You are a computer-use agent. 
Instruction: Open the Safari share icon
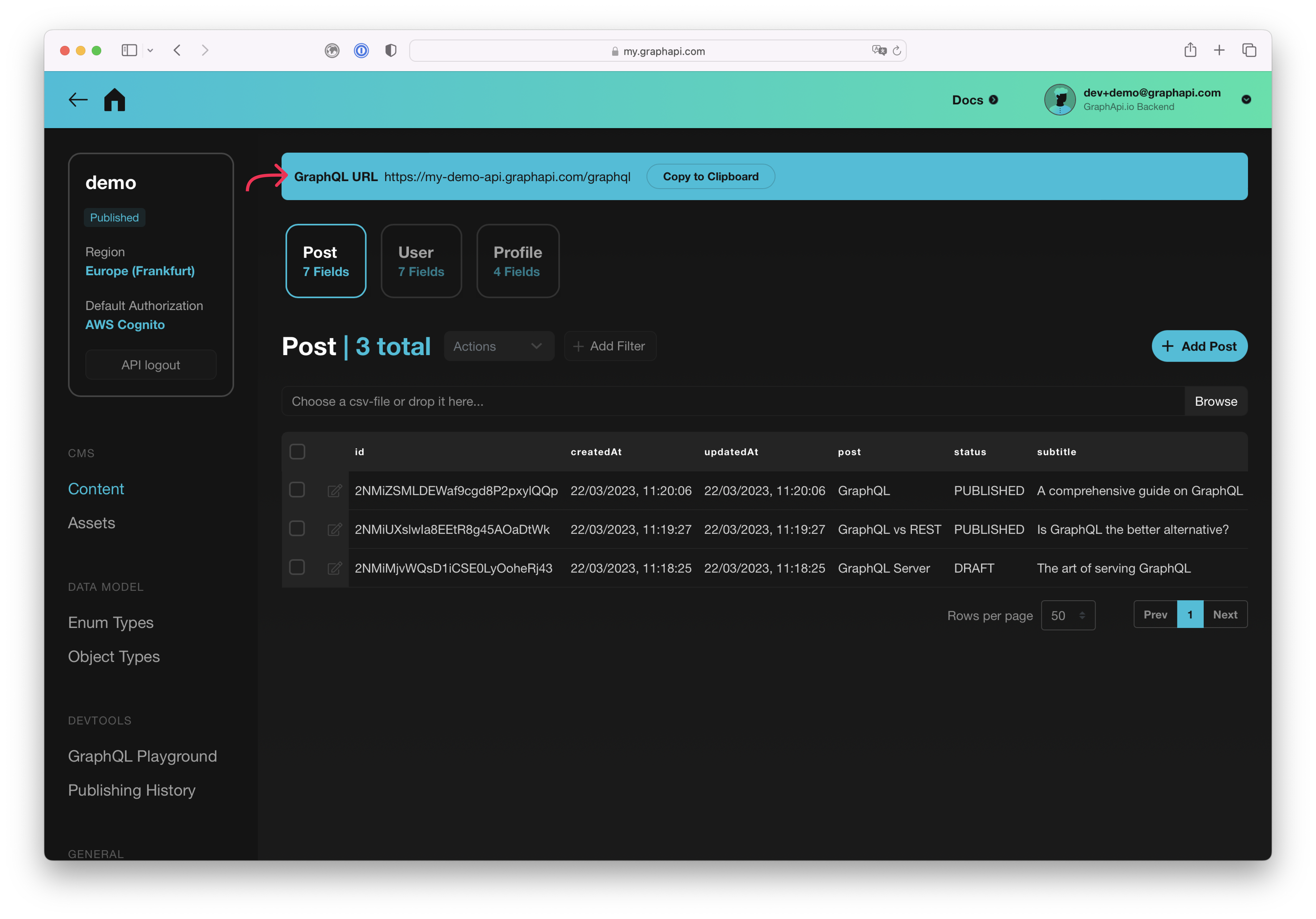(1191, 50)
